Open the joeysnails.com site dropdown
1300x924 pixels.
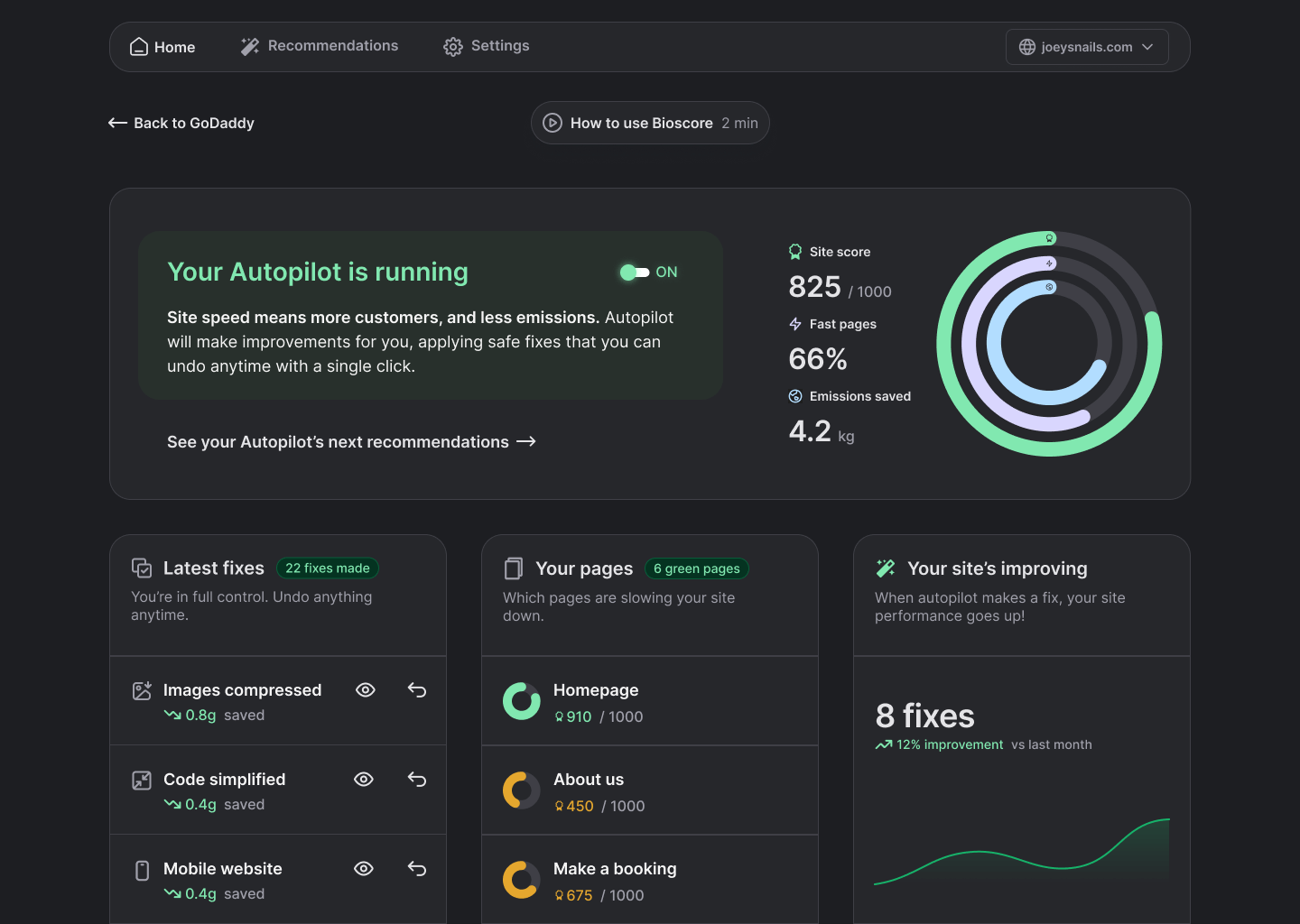[x=1087, y=47]
